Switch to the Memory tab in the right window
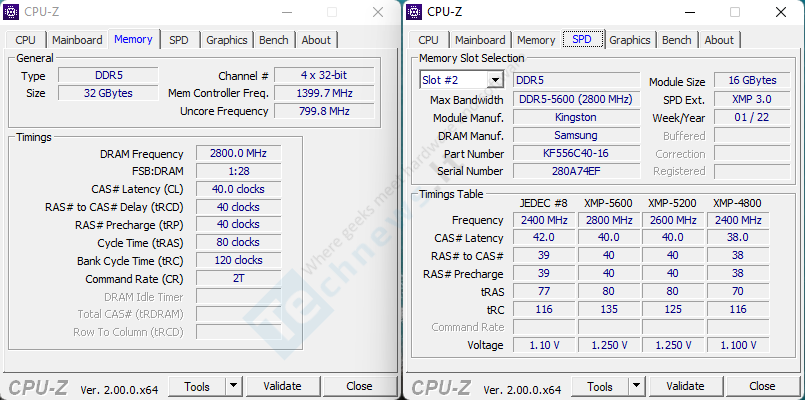Viewport: 805px width, 400px height. (x=536, y=40)
